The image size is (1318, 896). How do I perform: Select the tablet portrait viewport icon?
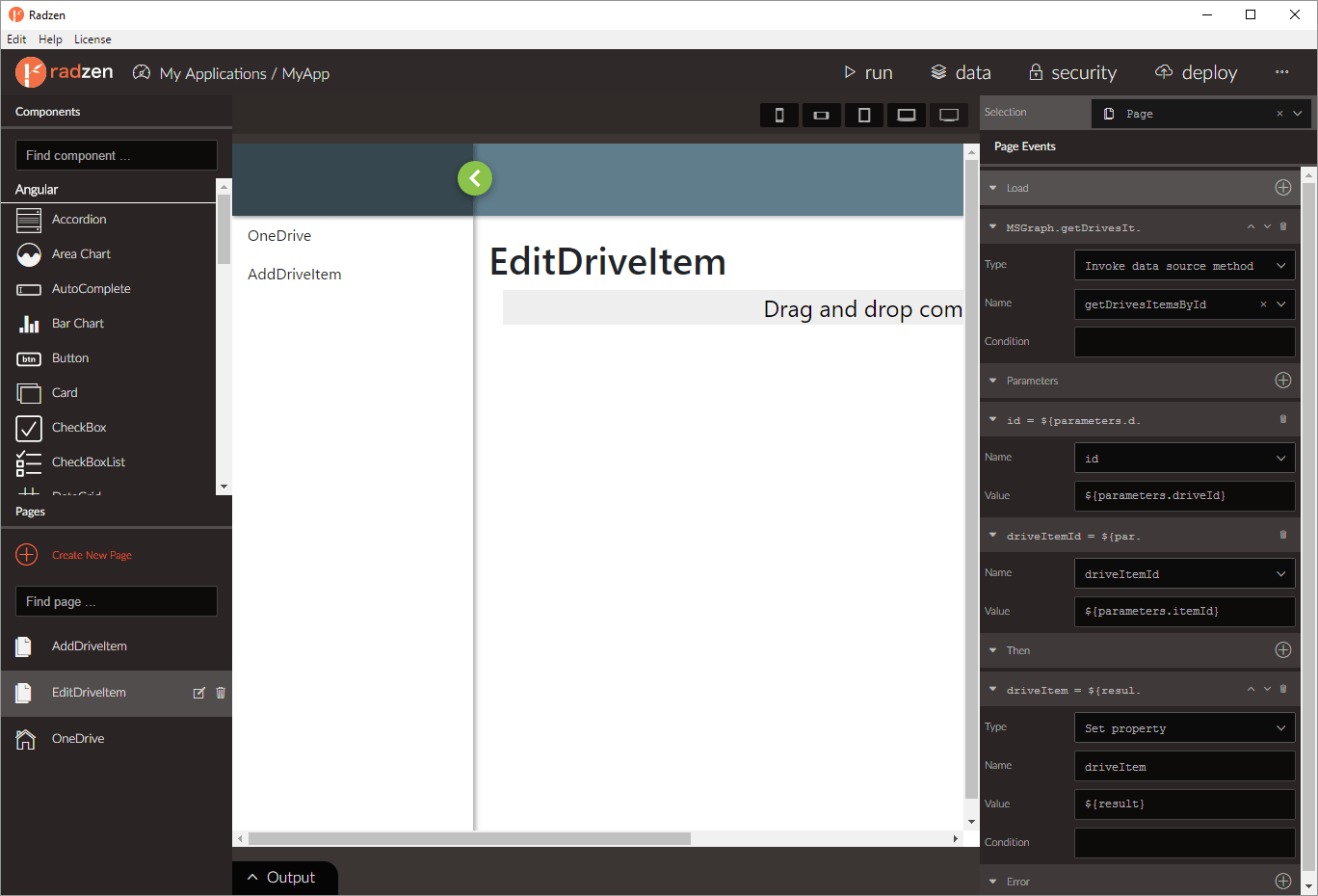click(864, 115)
